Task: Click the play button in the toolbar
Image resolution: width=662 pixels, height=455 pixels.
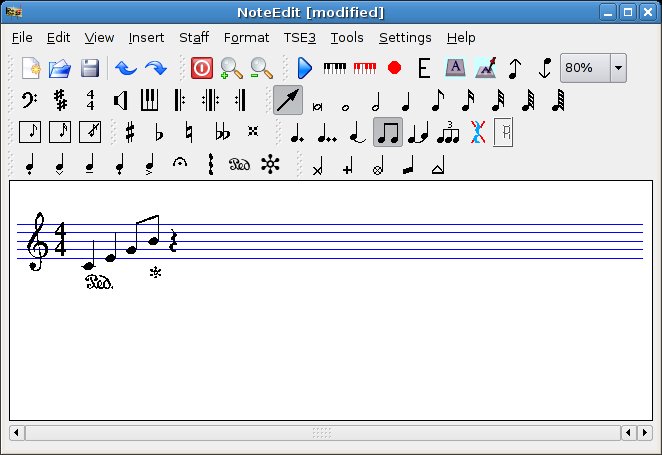Action: point(305,68)
